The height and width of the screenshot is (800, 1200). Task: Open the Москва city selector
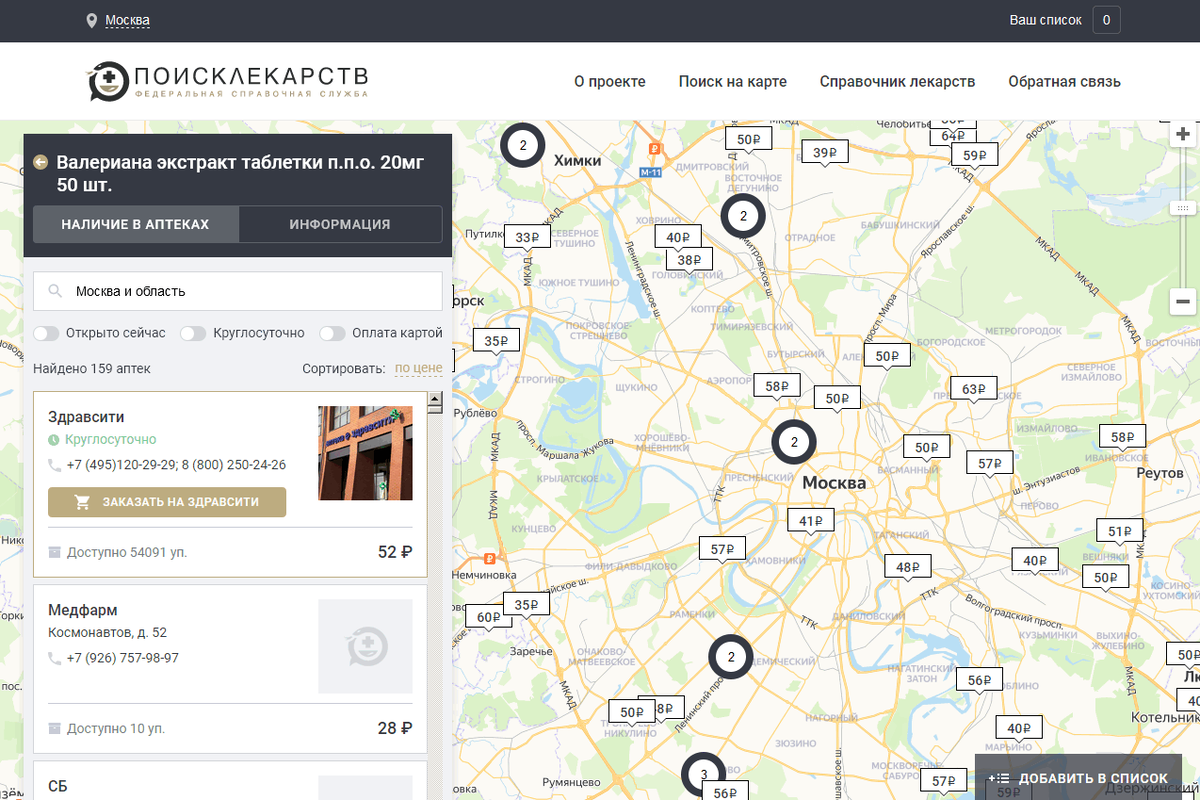pos(127,21)
